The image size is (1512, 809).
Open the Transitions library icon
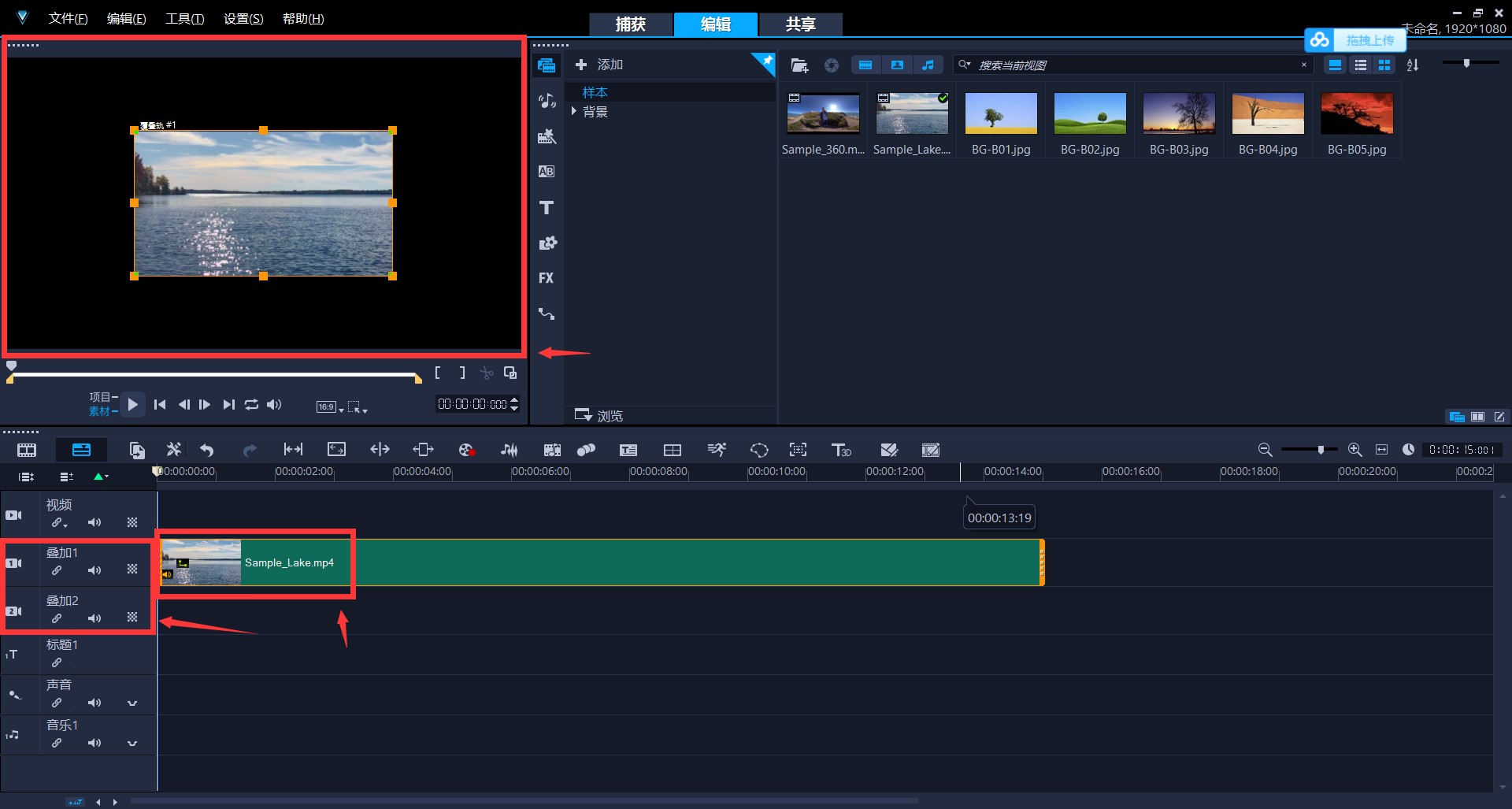547,136
